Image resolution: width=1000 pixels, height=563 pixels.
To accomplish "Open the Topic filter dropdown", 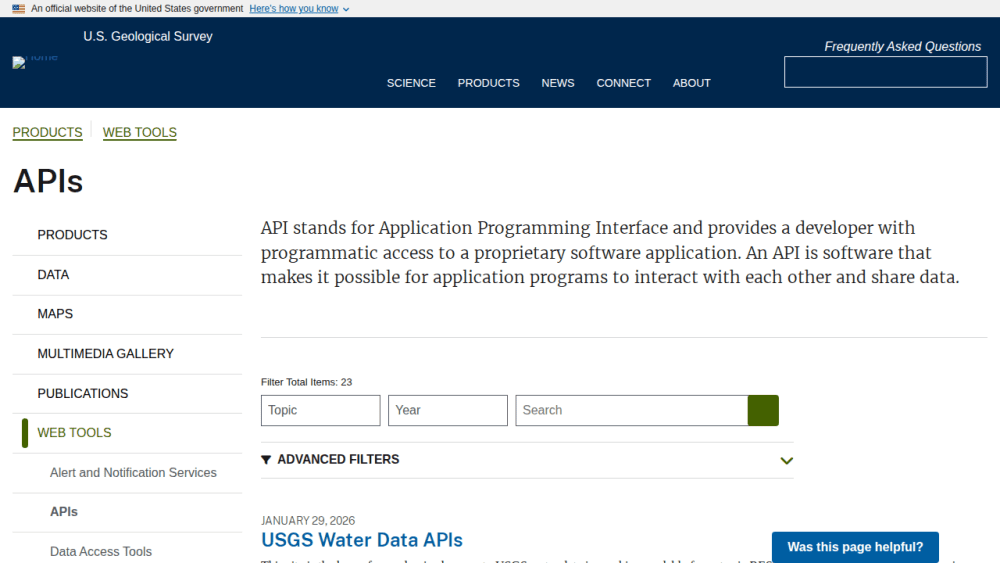I will point(320,411).
